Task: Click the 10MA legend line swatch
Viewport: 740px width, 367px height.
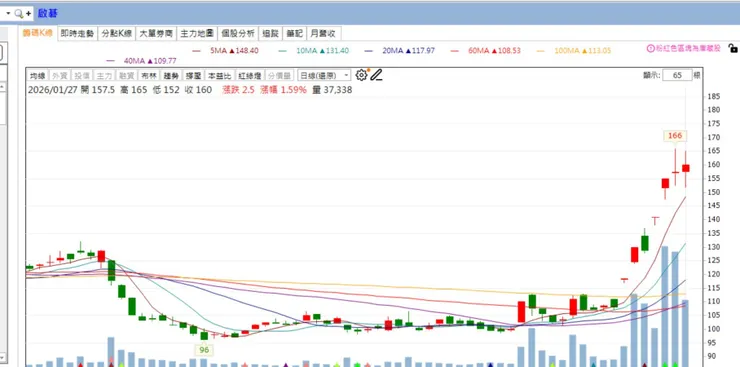Action: pos(283,50)
